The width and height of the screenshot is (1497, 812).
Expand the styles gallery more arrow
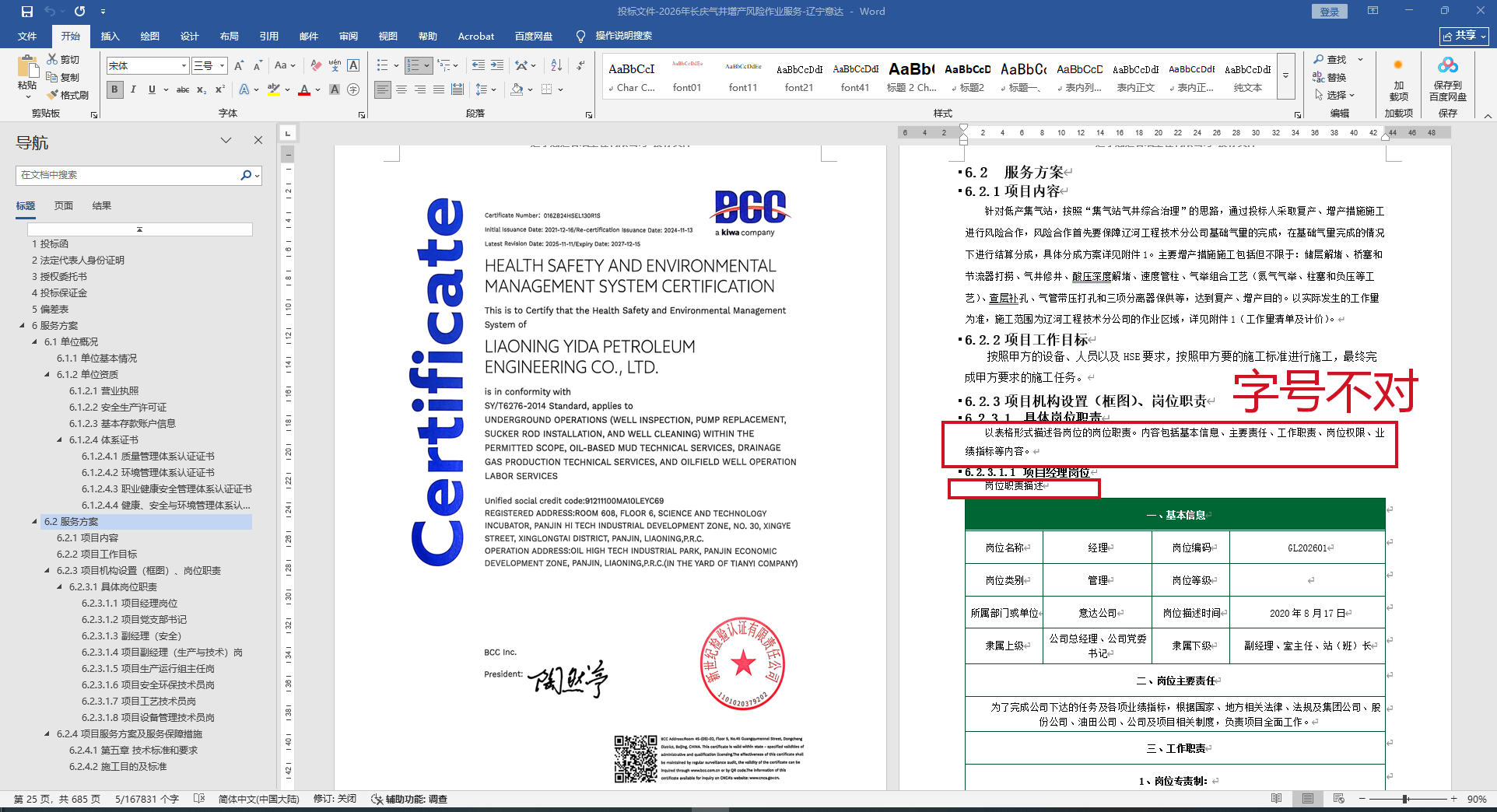(x=1286, y=75)
